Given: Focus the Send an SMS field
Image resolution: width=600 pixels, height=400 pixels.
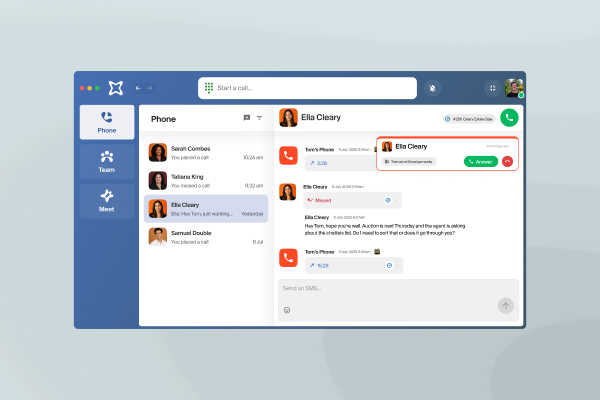Looking at the screenshot, I should click(x=398, y=300).
